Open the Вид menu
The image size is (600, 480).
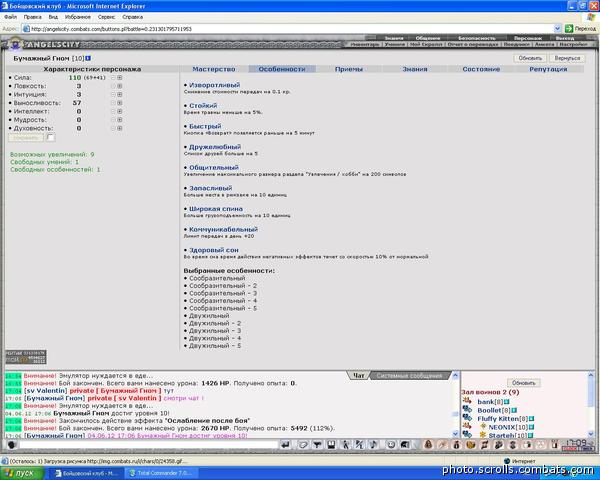coord(53,17)
